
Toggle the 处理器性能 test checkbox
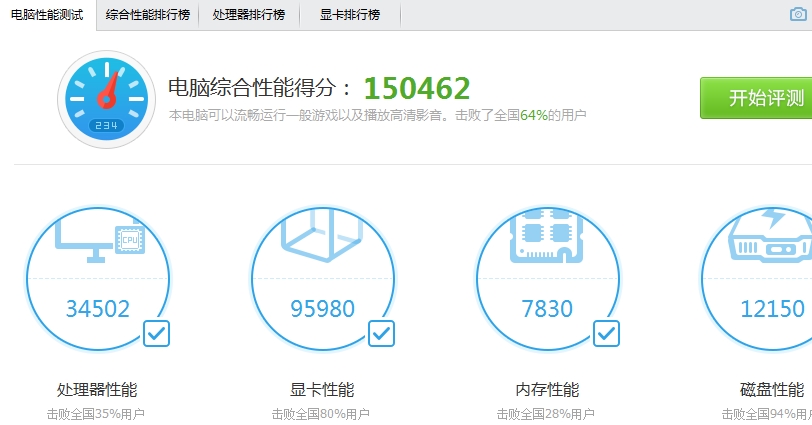(156, 333)
